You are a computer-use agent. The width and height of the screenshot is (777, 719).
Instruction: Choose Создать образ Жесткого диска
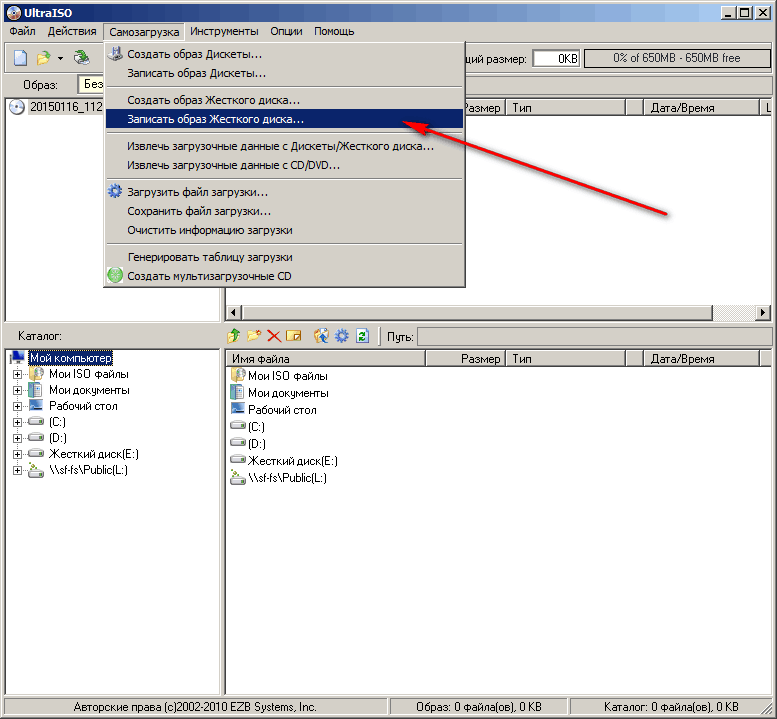(x=284, y=100)
